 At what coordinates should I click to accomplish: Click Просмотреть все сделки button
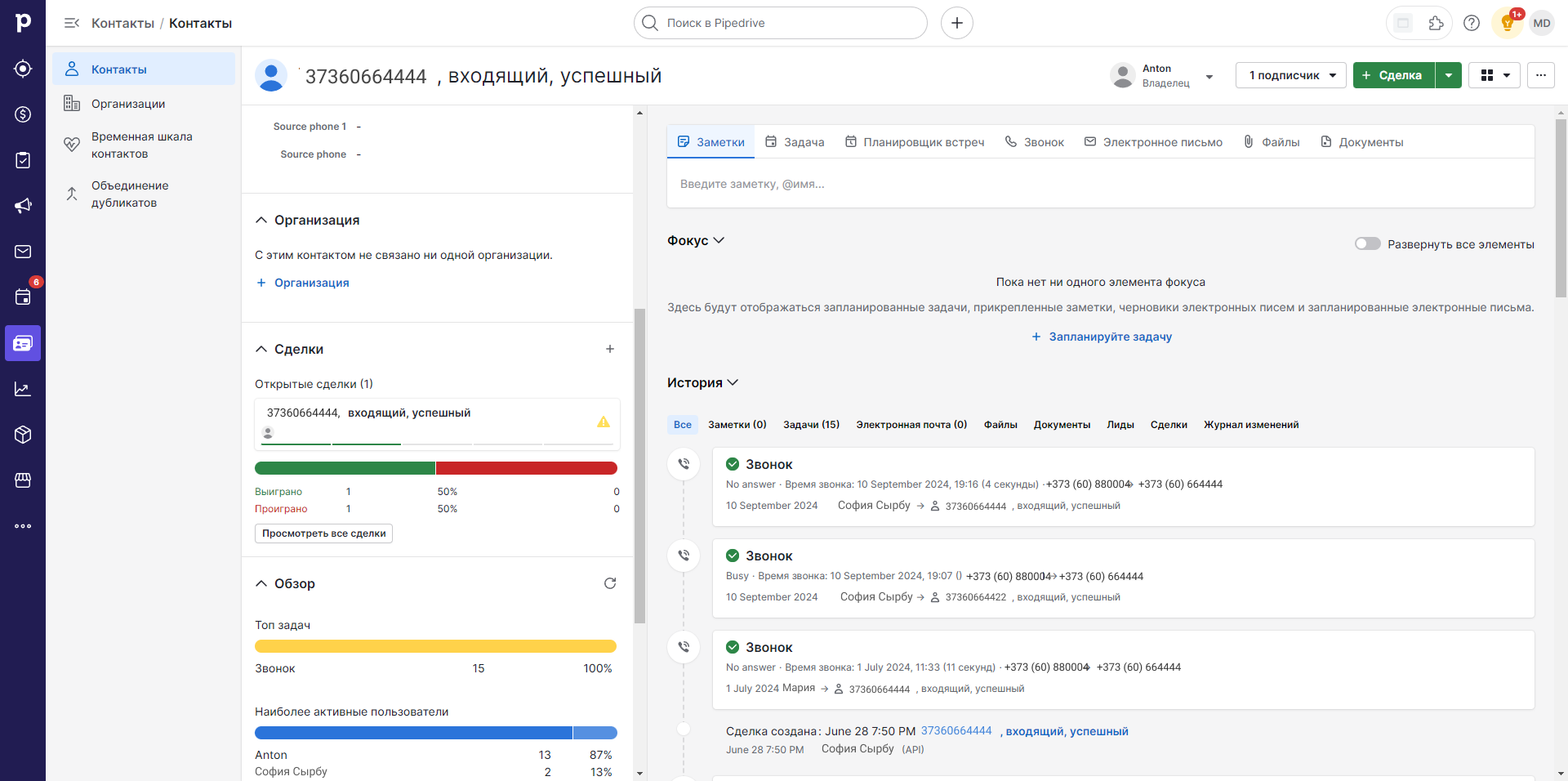[323, 533]
